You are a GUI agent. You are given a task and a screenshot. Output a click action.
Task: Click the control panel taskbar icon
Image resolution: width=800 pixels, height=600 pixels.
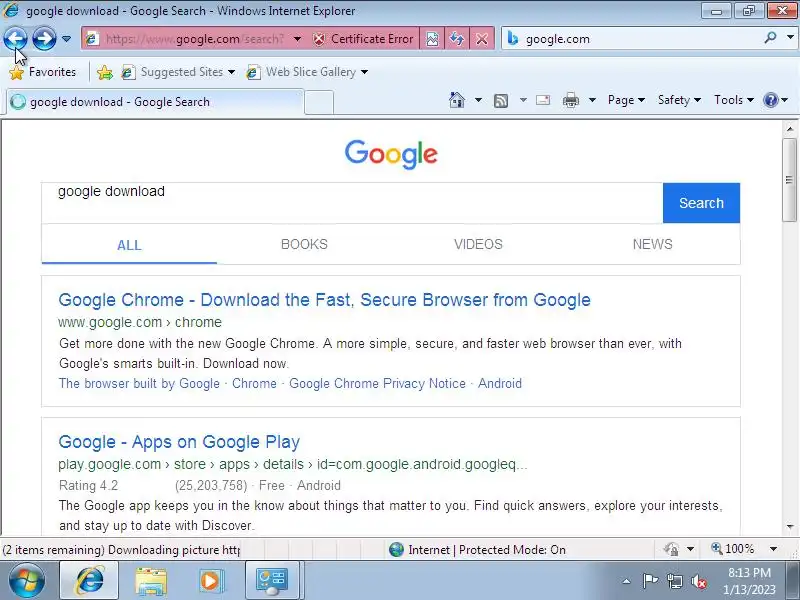(x=271, y=581)
